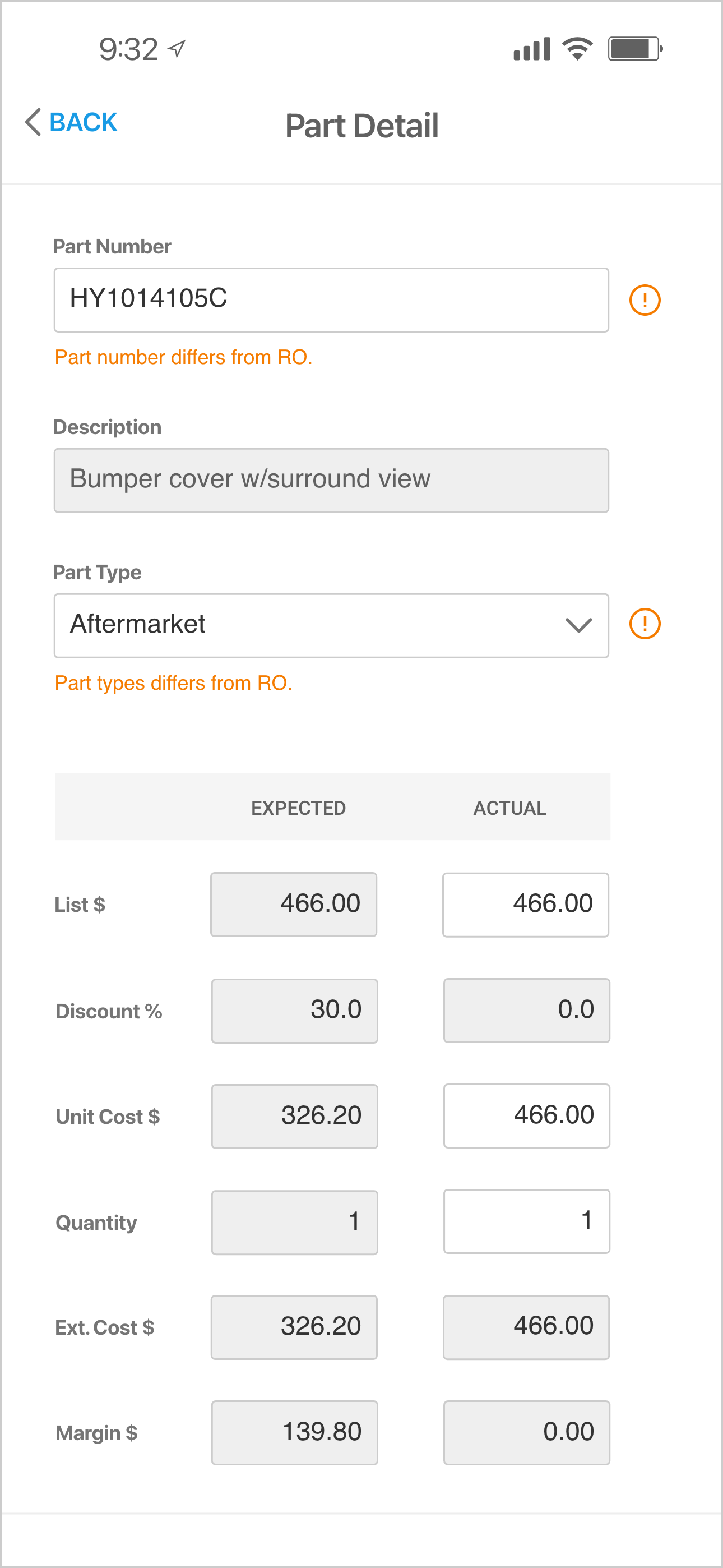This screenshot has height=1568, width=723.
Task: Click the Expected Quantity value
Action: pos(295,1222)
